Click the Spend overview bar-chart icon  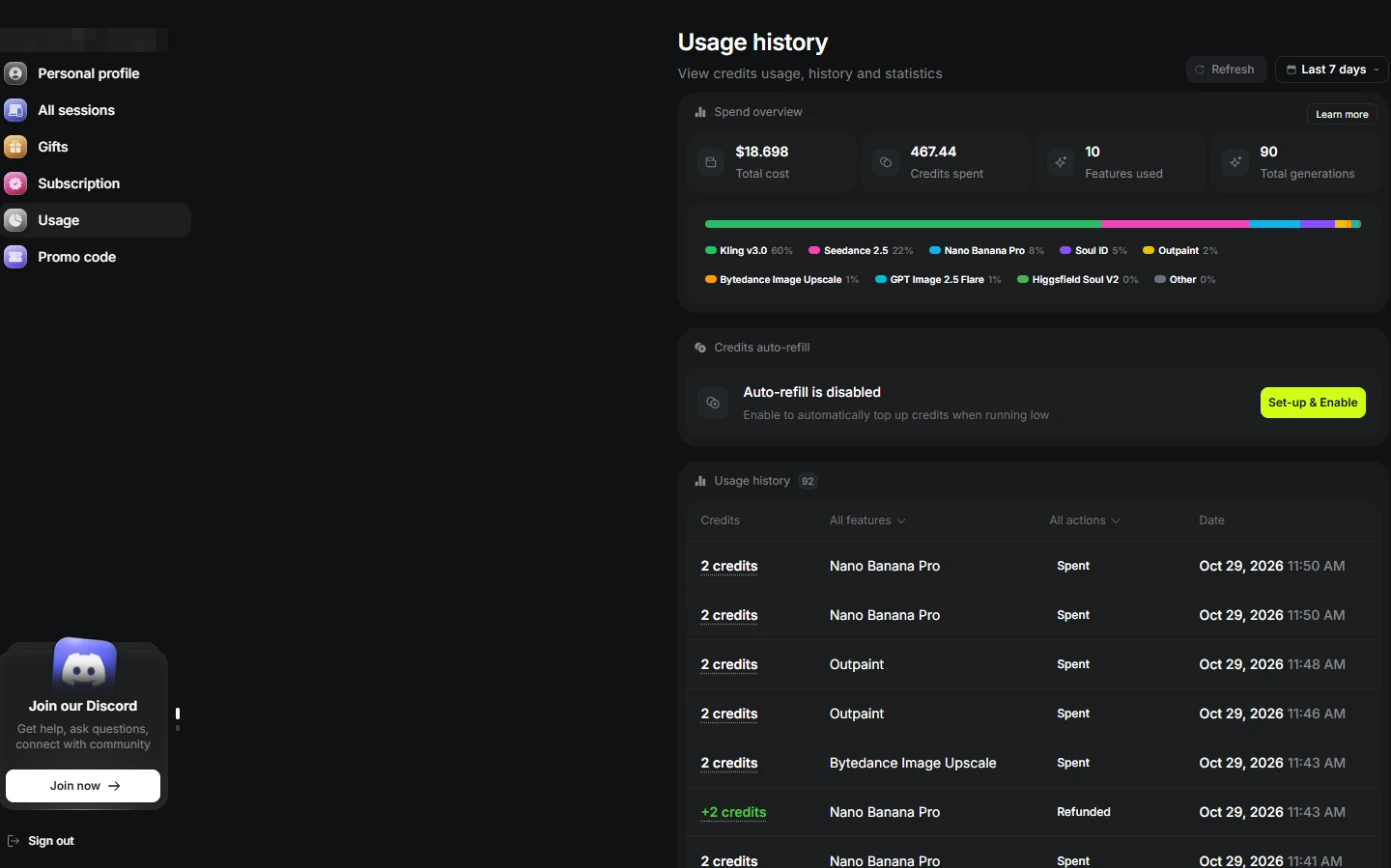pos(700,112)
